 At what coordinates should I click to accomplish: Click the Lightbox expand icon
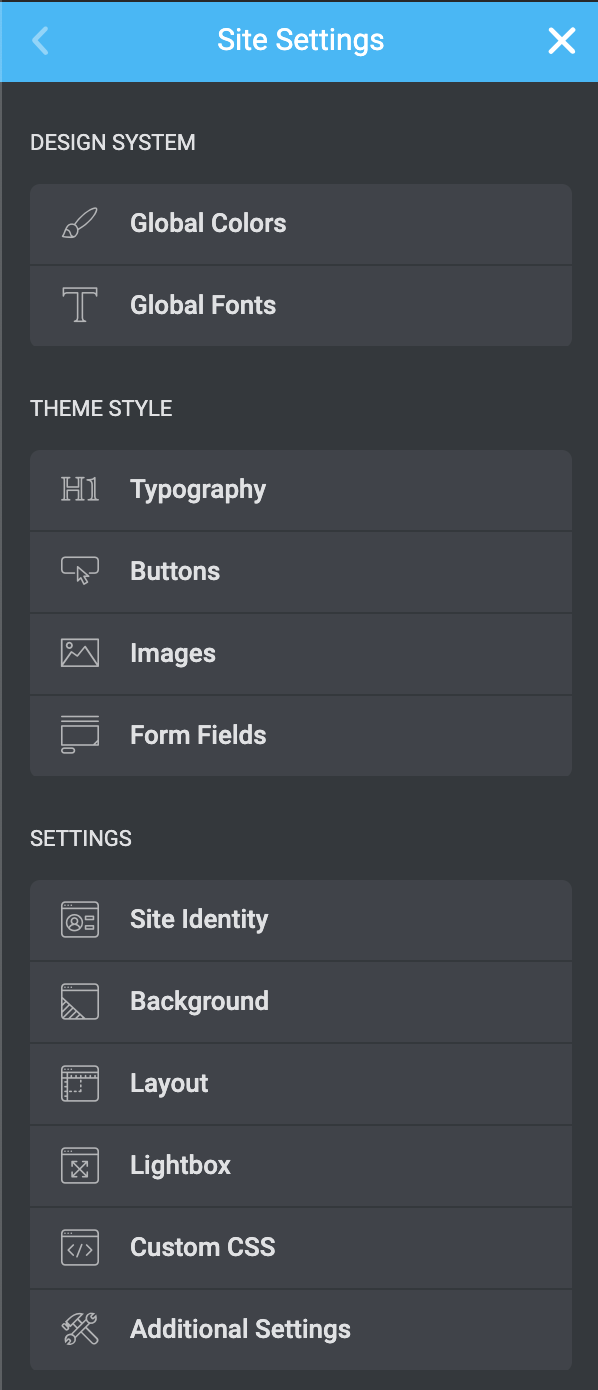click(x=80, y=1166)
